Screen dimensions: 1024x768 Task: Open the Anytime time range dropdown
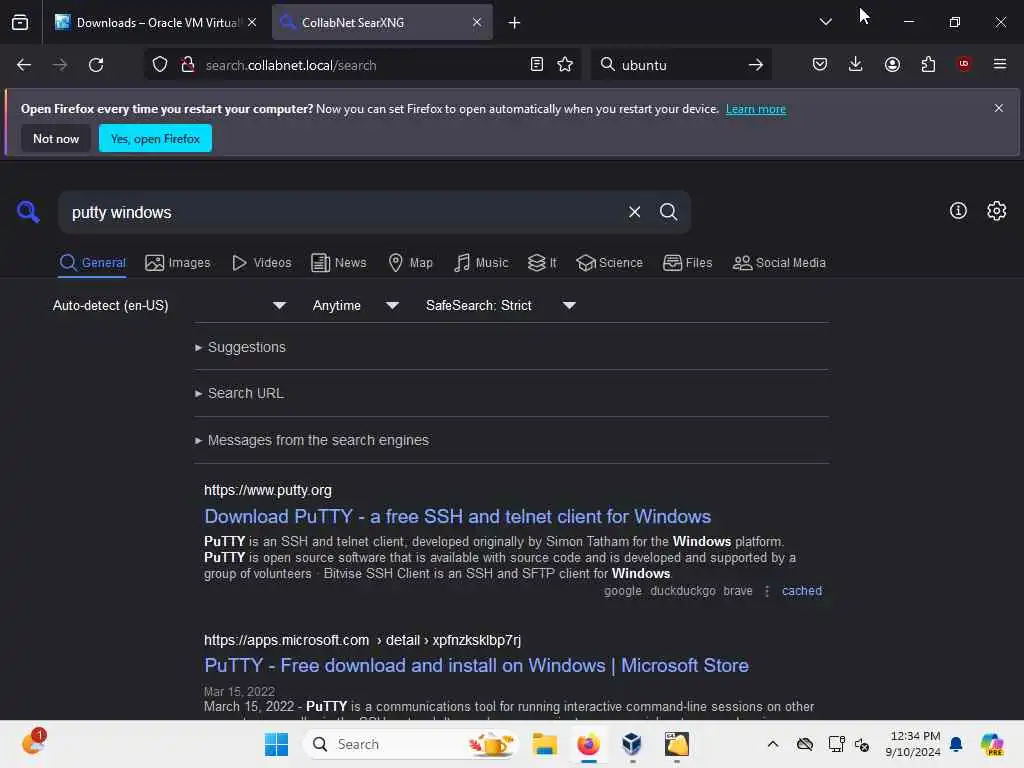355,305
